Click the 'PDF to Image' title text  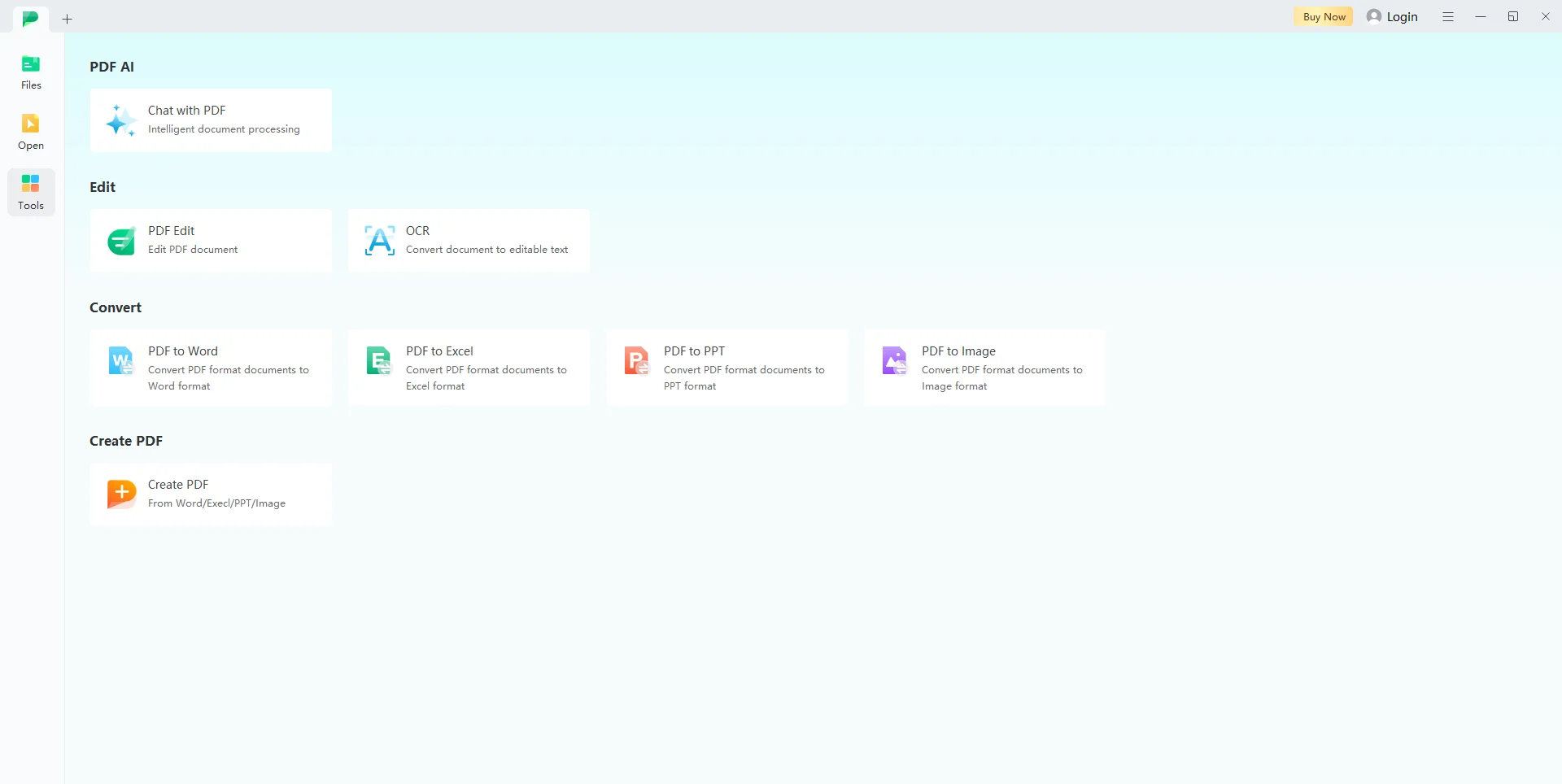click(x=958, y=351)
